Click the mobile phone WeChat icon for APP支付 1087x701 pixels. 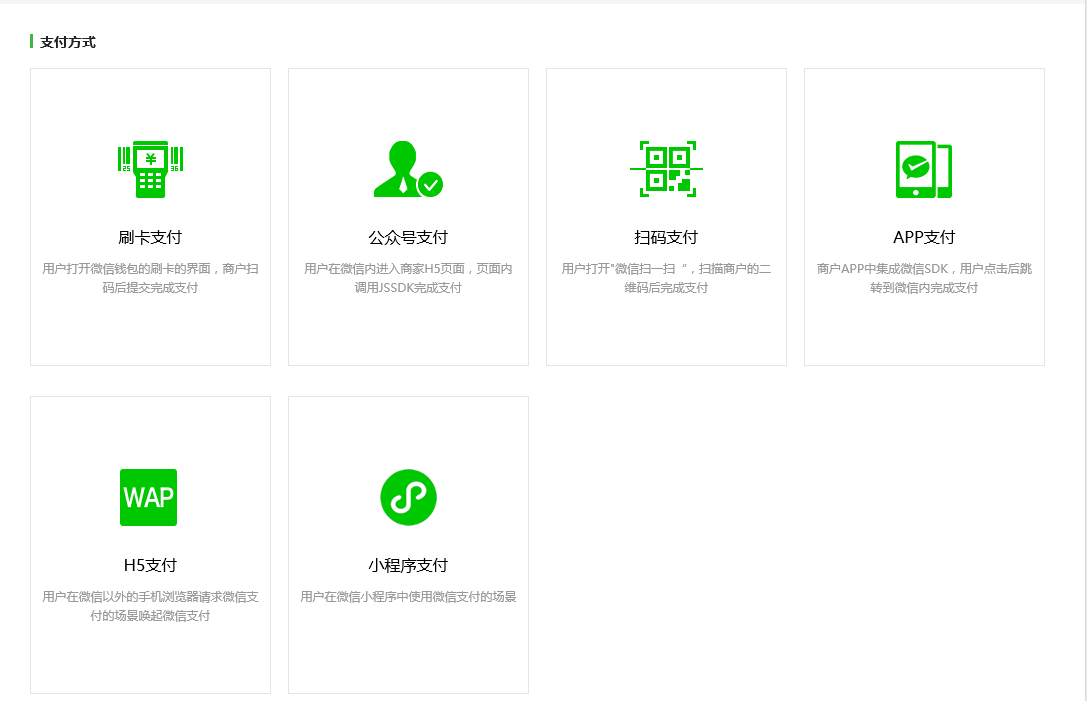coord(924,169)
